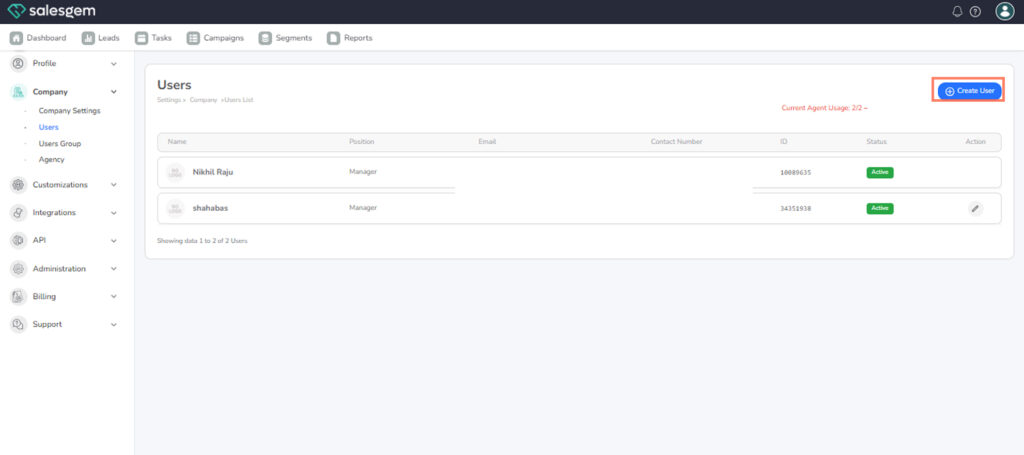Image resolution: width=1024 pixels, height=455 pixels.
Task: Click the Create User button
Action: tap(968, 91)
